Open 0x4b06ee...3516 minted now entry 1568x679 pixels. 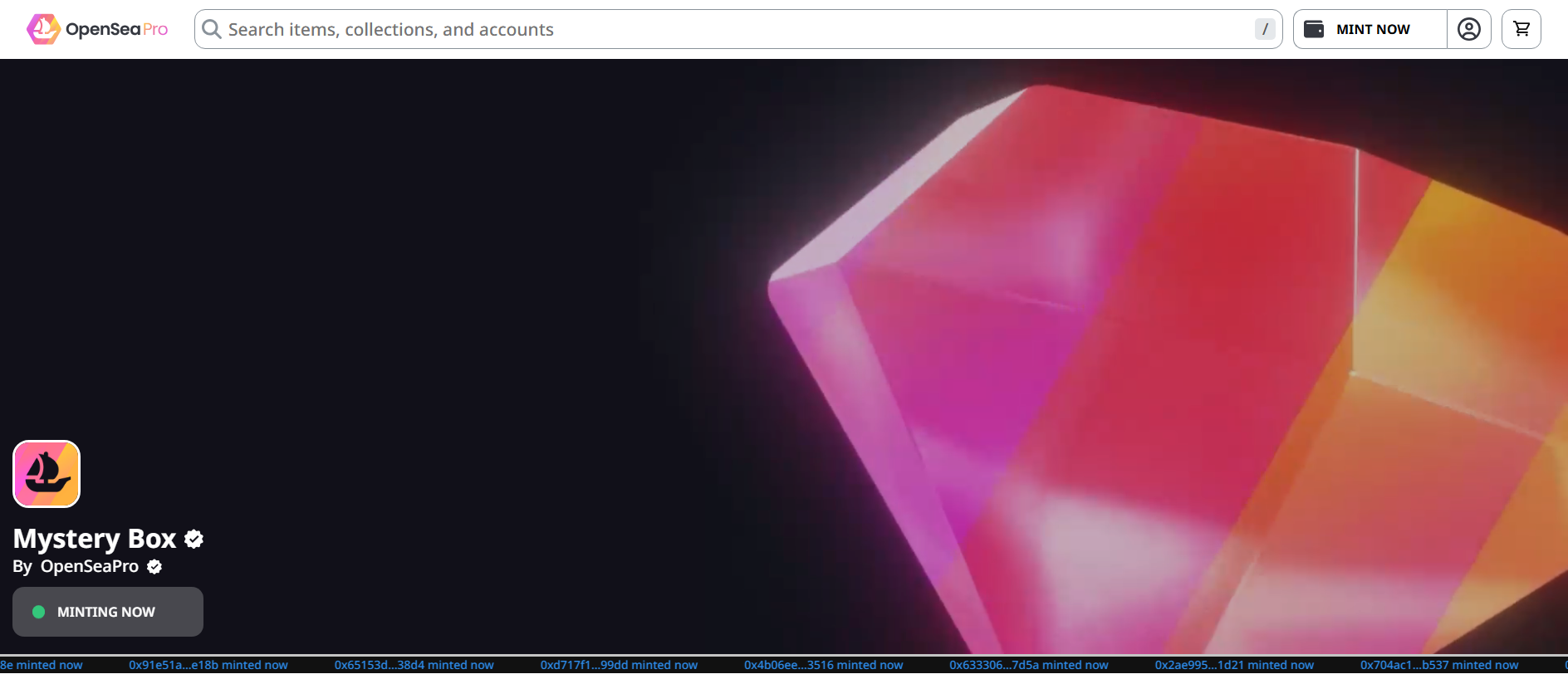pos(824,665)
